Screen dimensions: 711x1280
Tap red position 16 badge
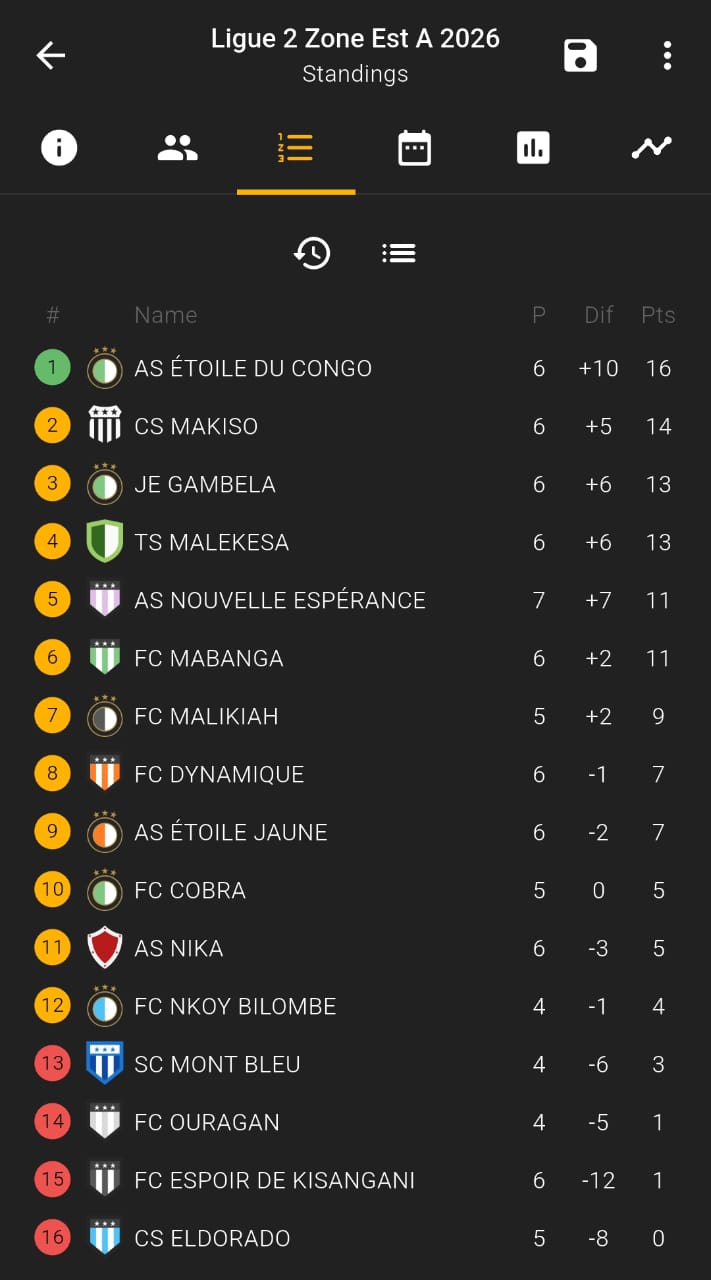pyautogui.click(x=53, y=1238)
